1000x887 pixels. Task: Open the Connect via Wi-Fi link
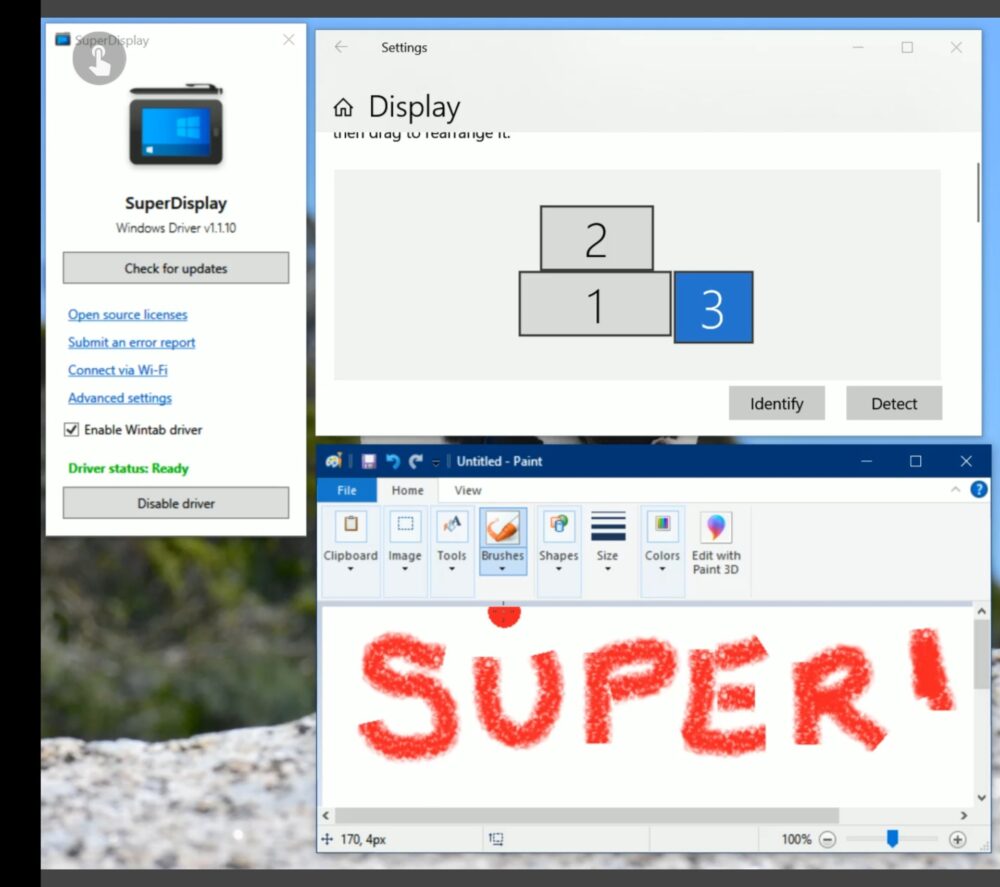[118, 370]
